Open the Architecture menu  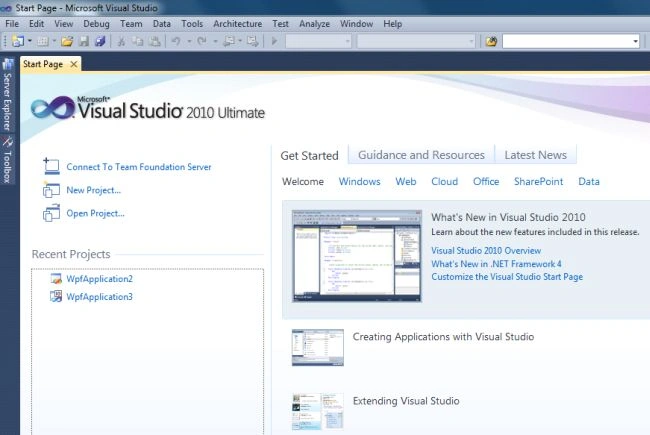(238, 24)
